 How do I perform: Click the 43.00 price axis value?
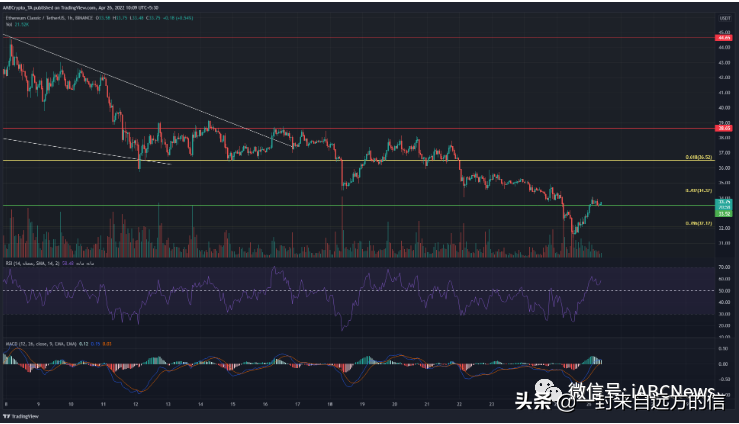point(724,63)
